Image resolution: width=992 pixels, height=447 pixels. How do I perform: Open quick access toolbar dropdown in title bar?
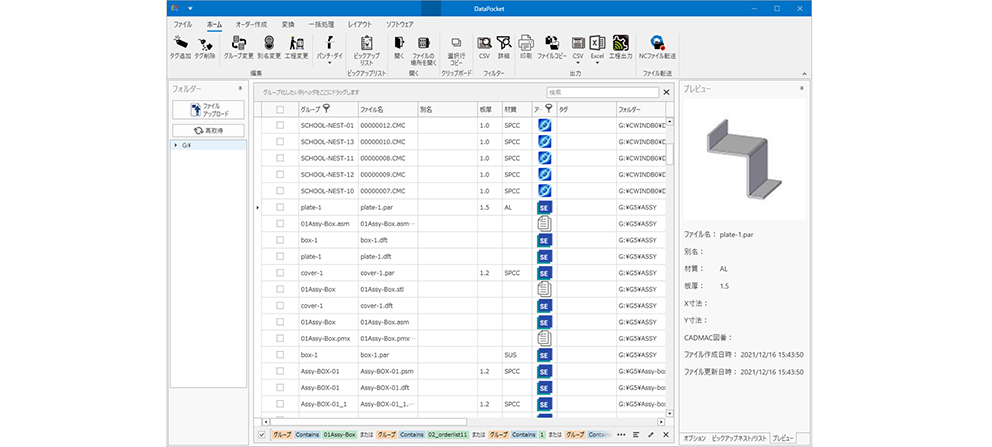(189, 8)
